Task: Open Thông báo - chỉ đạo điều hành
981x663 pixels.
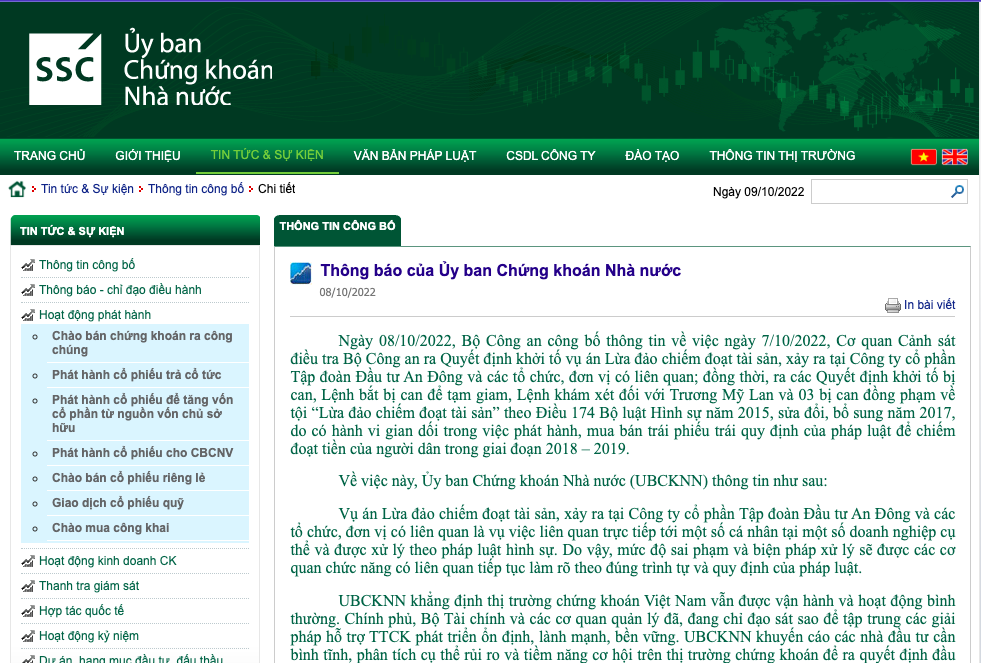Action: (x=120, y=290)
